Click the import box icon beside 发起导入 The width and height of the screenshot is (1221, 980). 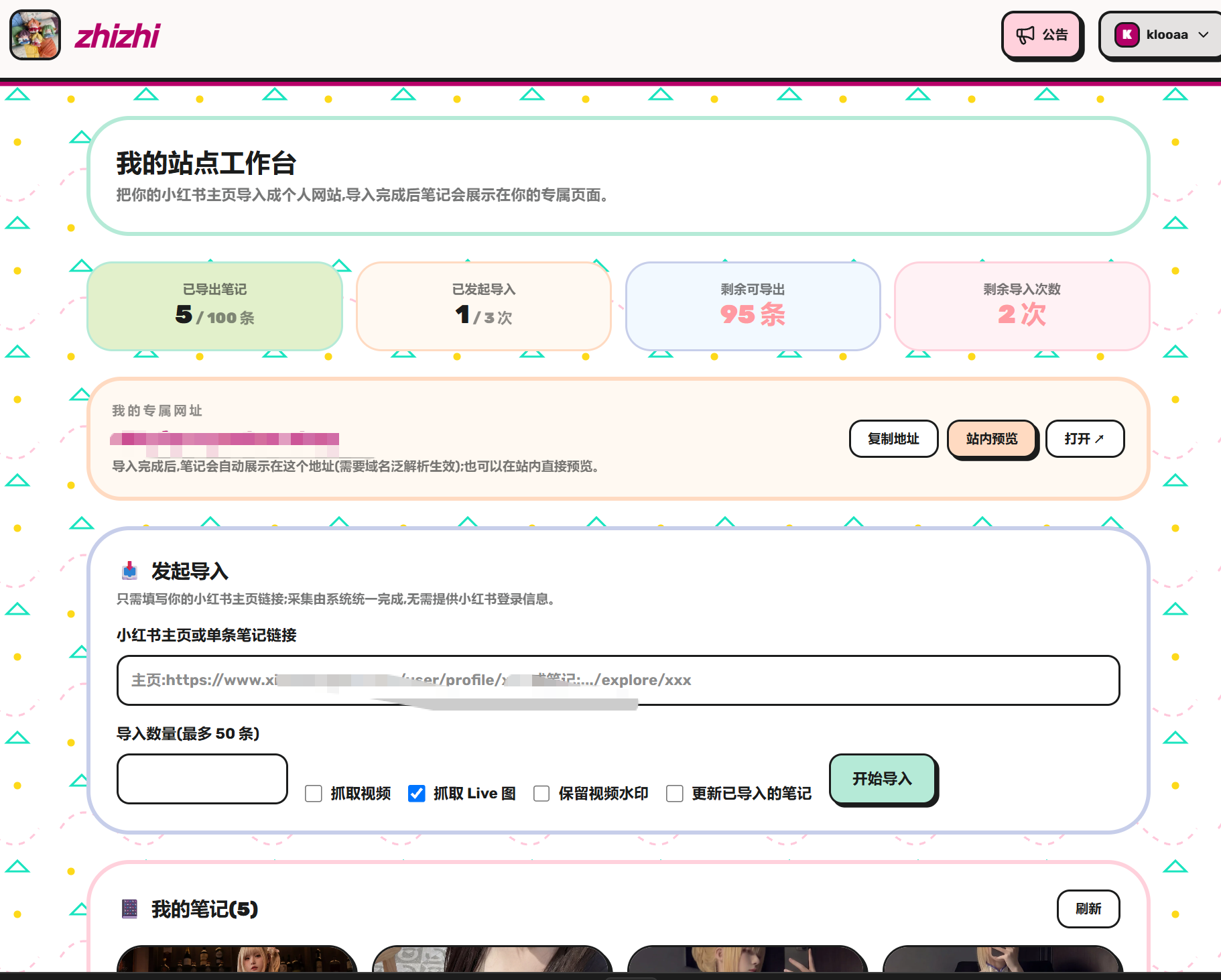click(129, 571)
